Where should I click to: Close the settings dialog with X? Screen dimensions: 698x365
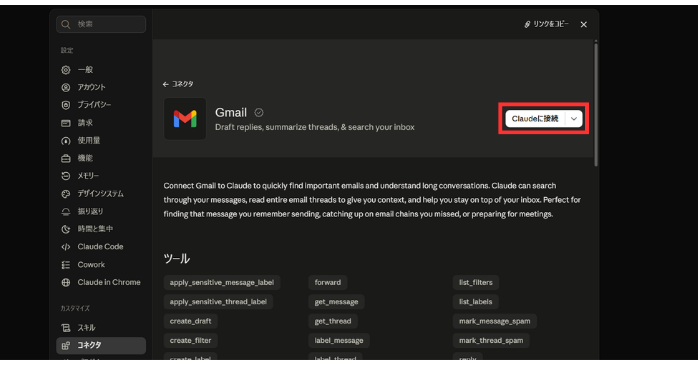pyautogui.click(x=584, y=24)
